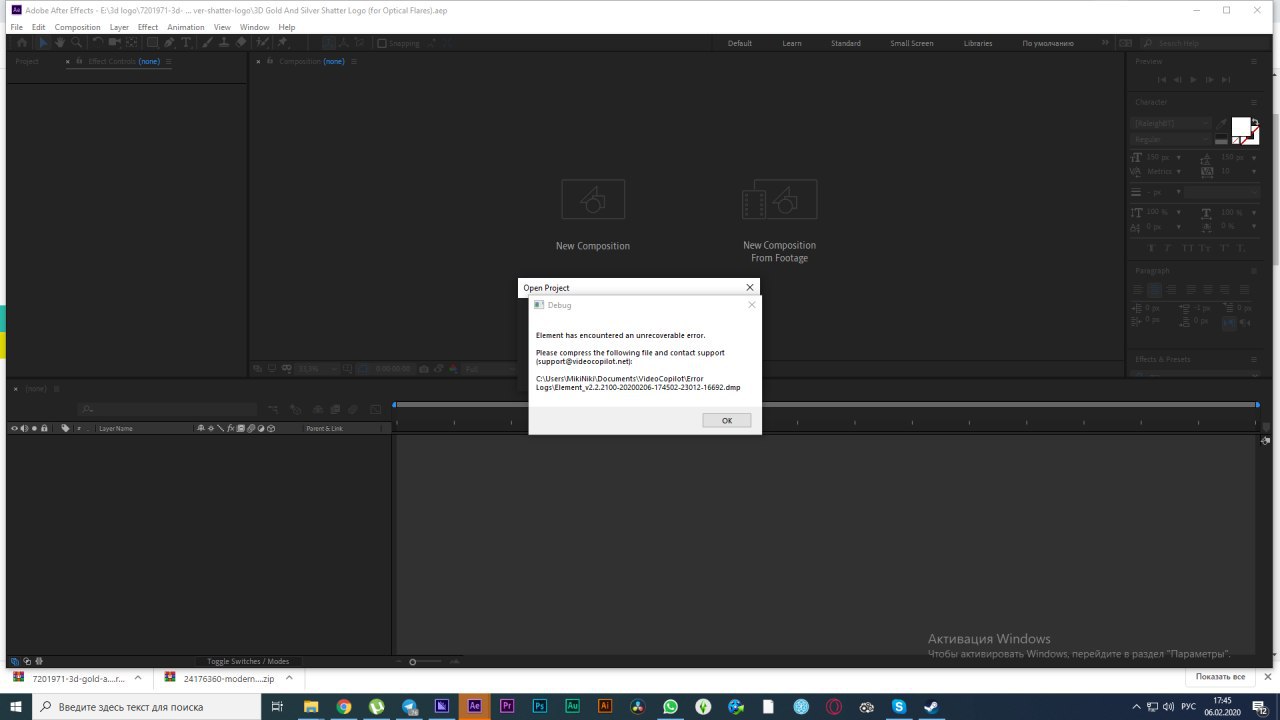Go to first frame in Preview
1280x720 pixels.
tap(1161, 79)
